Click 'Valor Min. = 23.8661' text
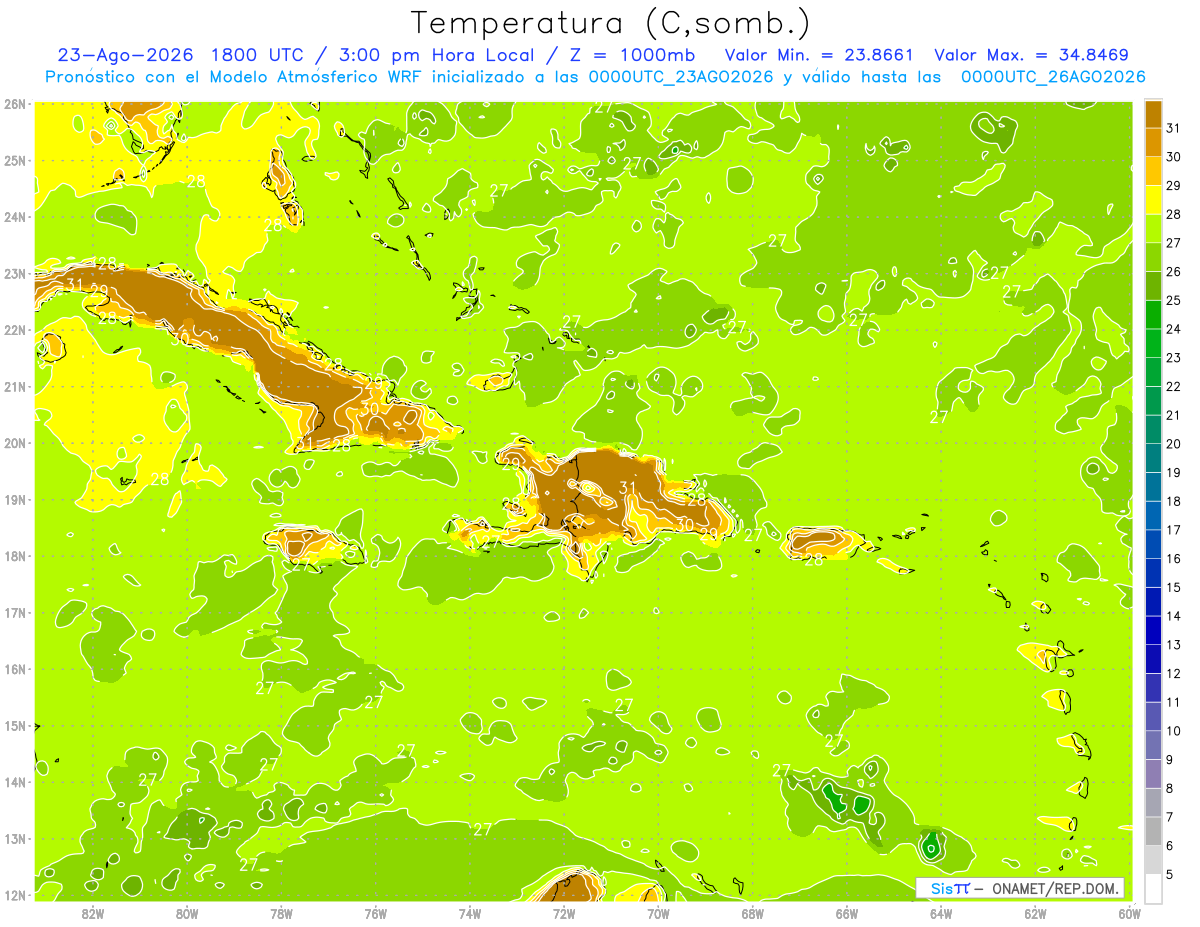 click(818, 55)
